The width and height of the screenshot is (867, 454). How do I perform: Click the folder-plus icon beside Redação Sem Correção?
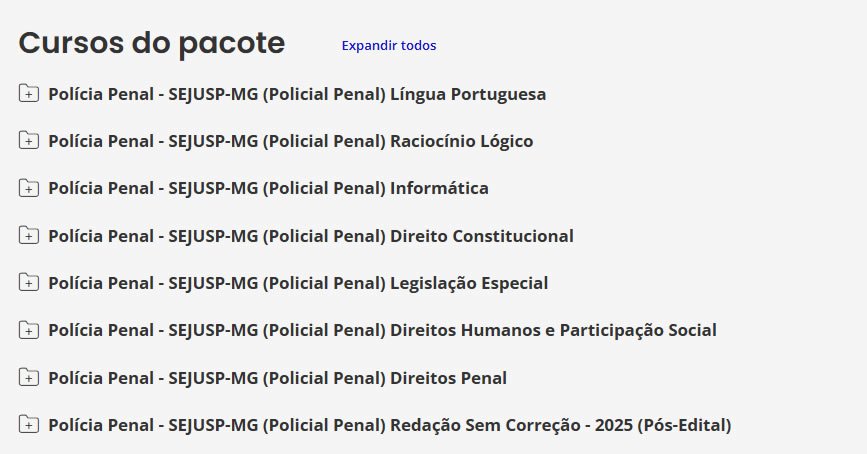(29, 425)
